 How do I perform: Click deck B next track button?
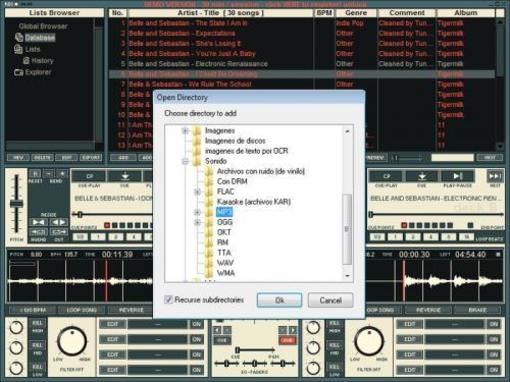point(495,176)
